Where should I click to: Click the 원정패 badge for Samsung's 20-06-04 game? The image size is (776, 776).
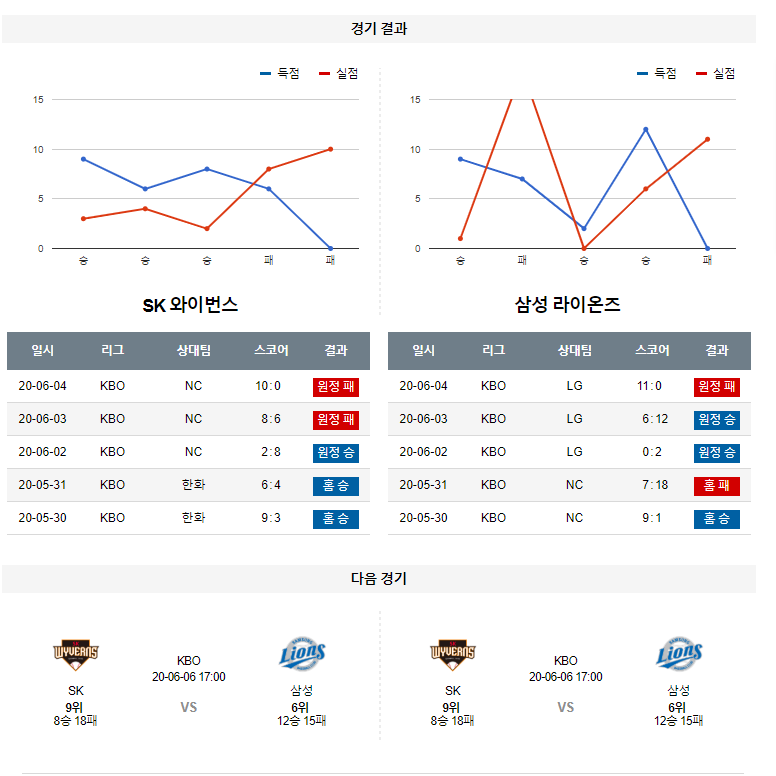pos(717,387)
